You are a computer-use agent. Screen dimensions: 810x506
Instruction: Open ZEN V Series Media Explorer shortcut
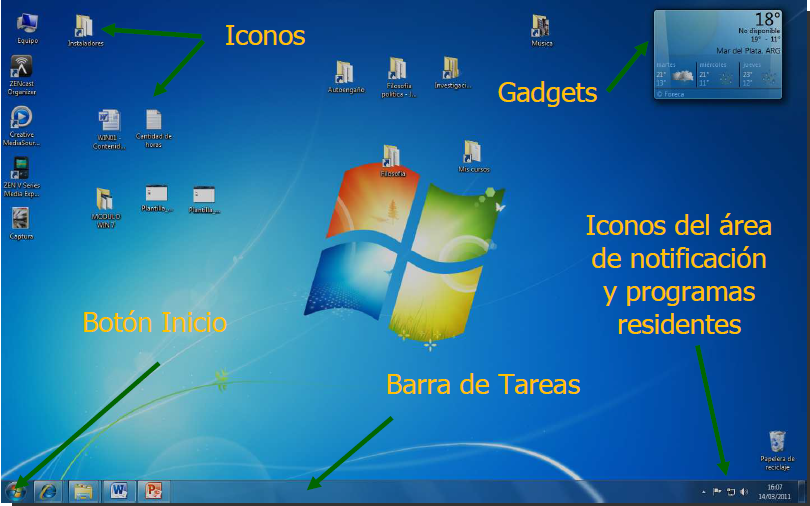[21, 167]
